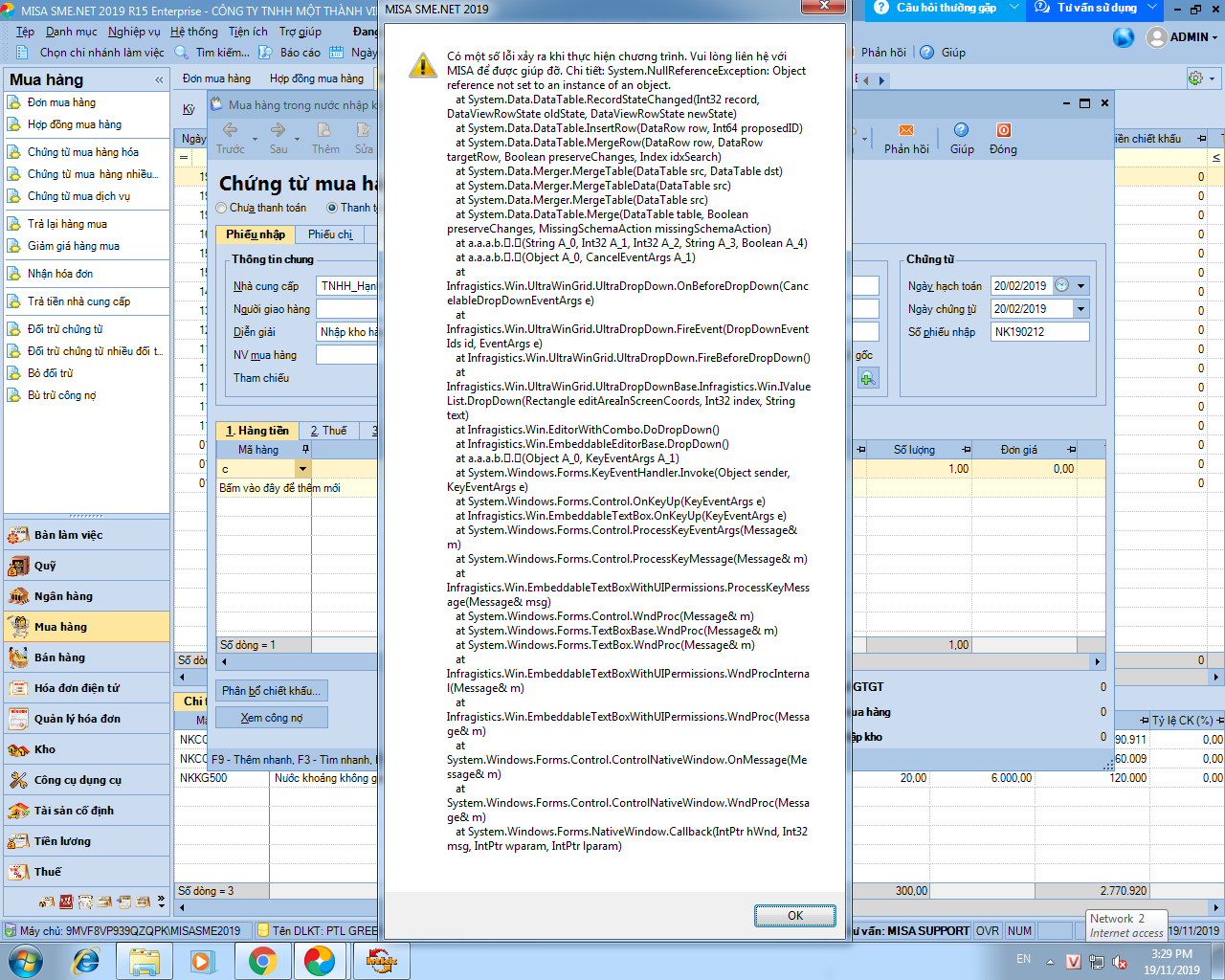The width and height of the screenshot is (1225, 980).
Task: Click the detail grid scroll-right arrow
Action: [x=1098, y=661]
